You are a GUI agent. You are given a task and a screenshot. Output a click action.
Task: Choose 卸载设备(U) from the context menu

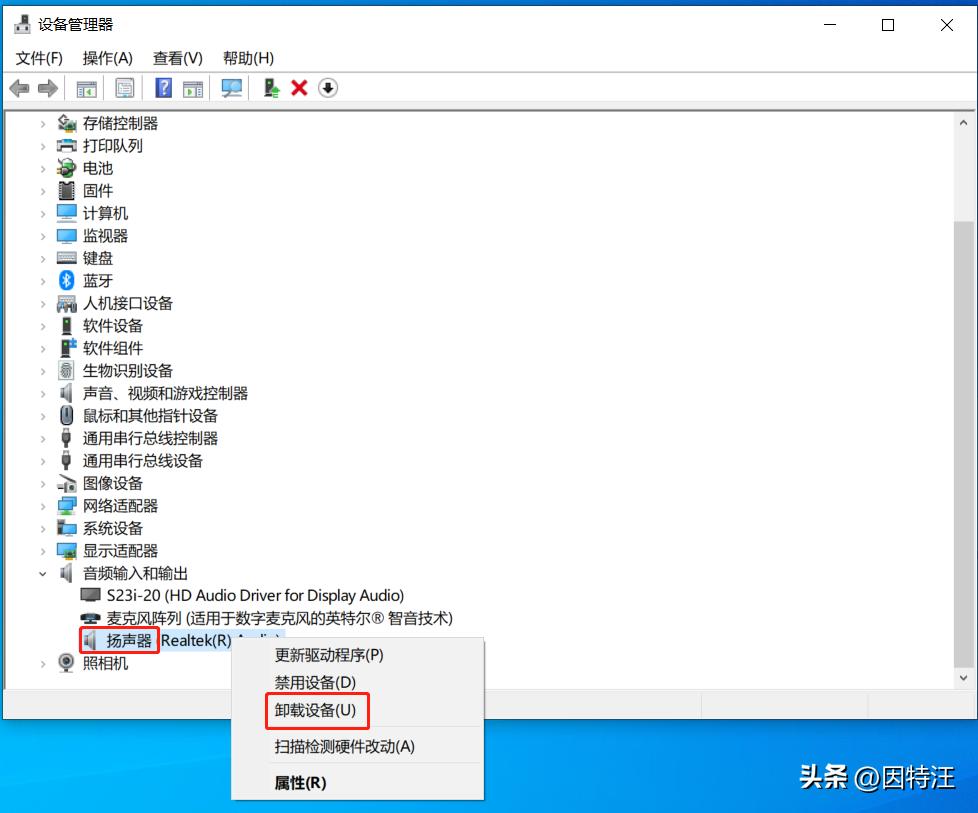click(x=317, y=711)
